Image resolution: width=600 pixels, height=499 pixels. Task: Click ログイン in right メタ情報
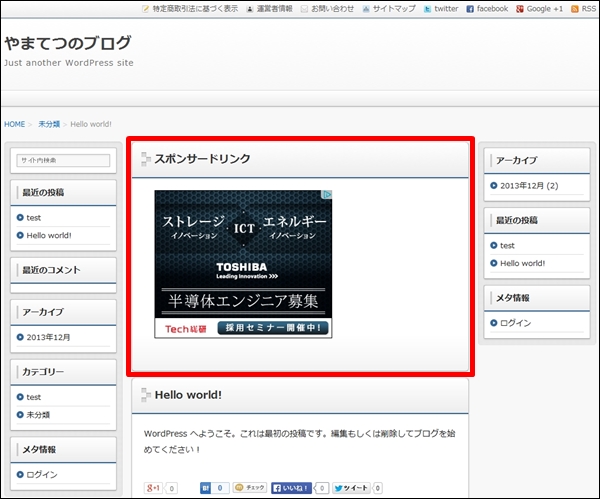click(x=515, y=323)
